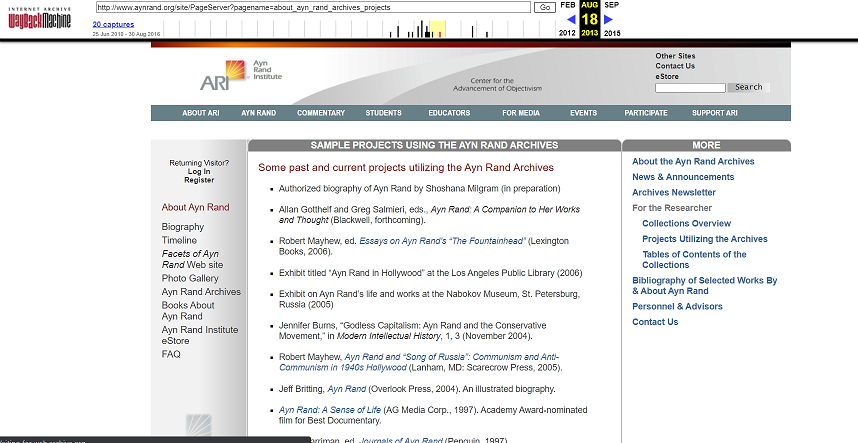The image size is (858, 443).
Task: Open the Photo Gallery sidebar link
Action: click(190, 278)
